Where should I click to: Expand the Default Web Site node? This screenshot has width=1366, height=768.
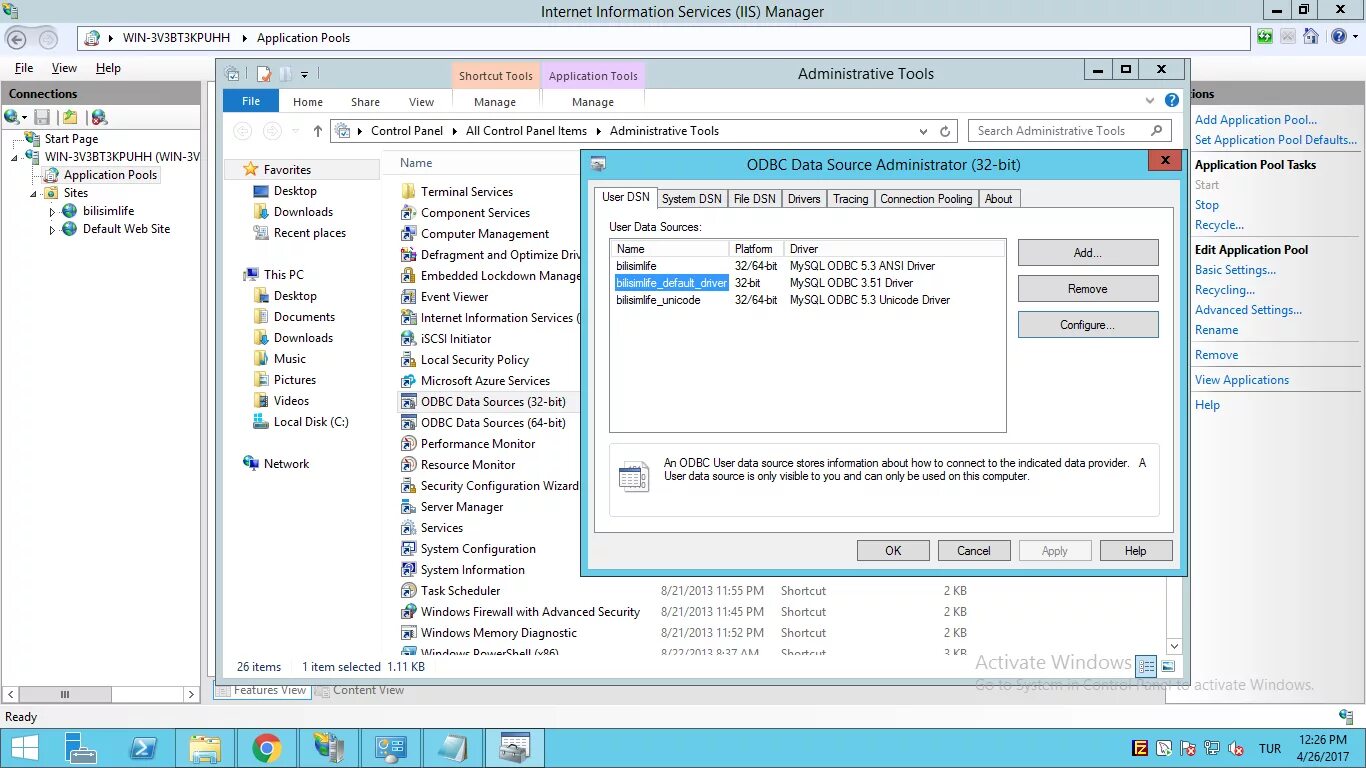click(53, 230)
